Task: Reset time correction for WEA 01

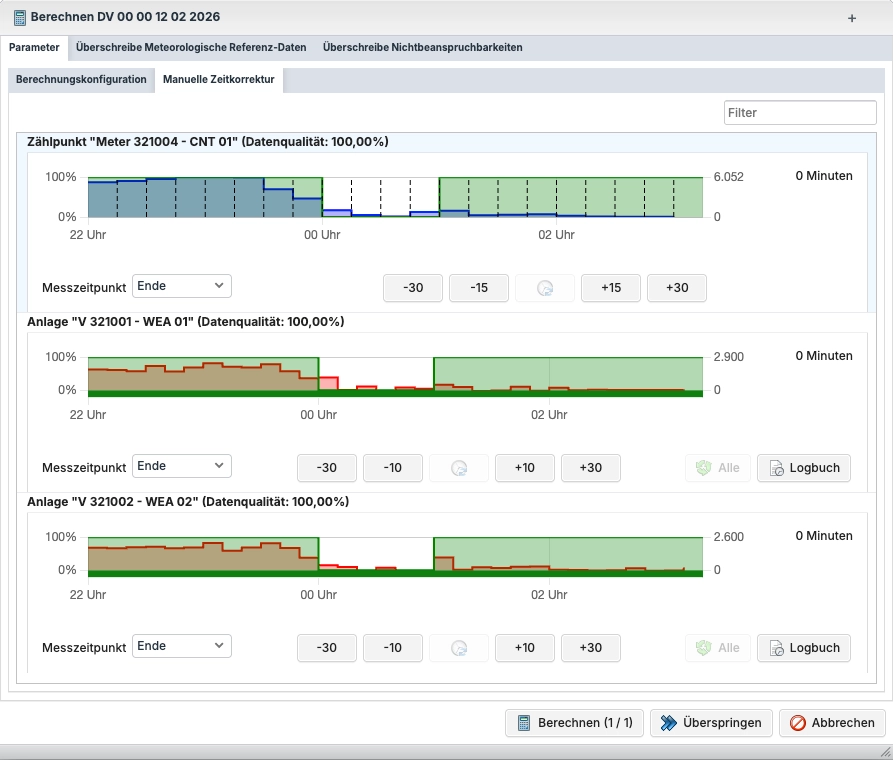Action: click(x=459, y=468)
